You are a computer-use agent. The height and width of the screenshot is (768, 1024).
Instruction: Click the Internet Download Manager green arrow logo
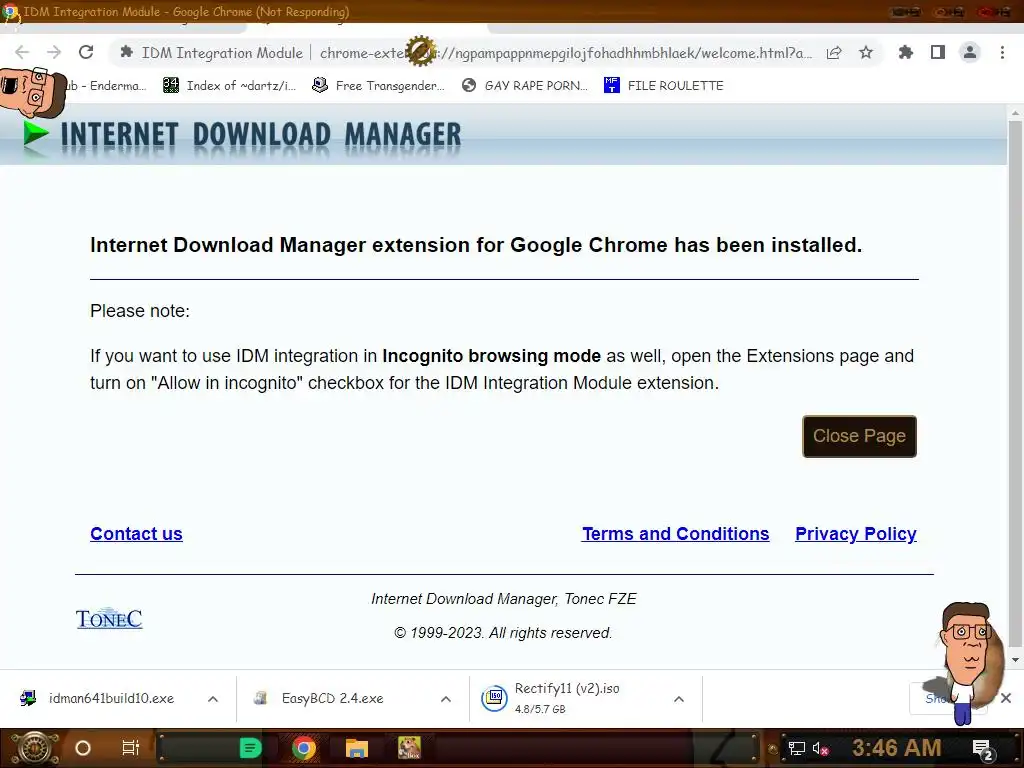pyautogui.click(x=35, y=133)
